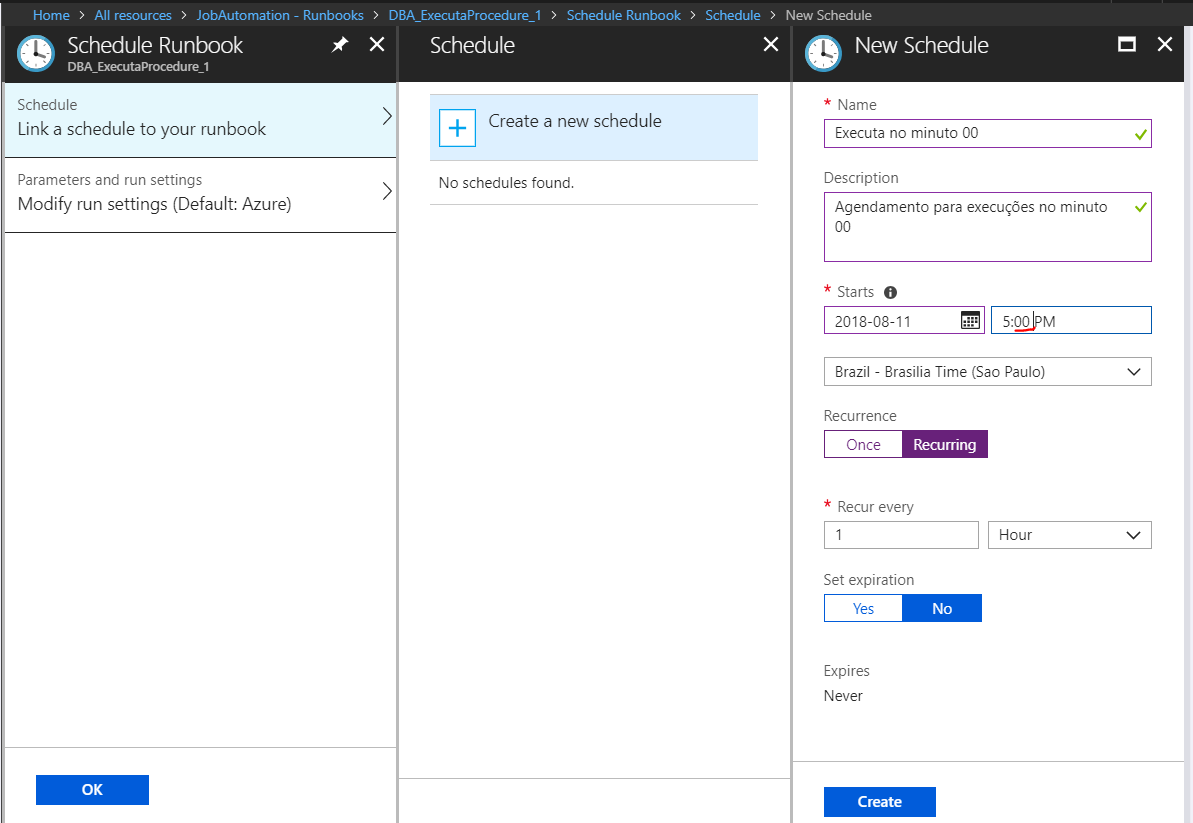Close the Schedule blade
Viewport: 1193px width, 823px height.
pos(770,45)
